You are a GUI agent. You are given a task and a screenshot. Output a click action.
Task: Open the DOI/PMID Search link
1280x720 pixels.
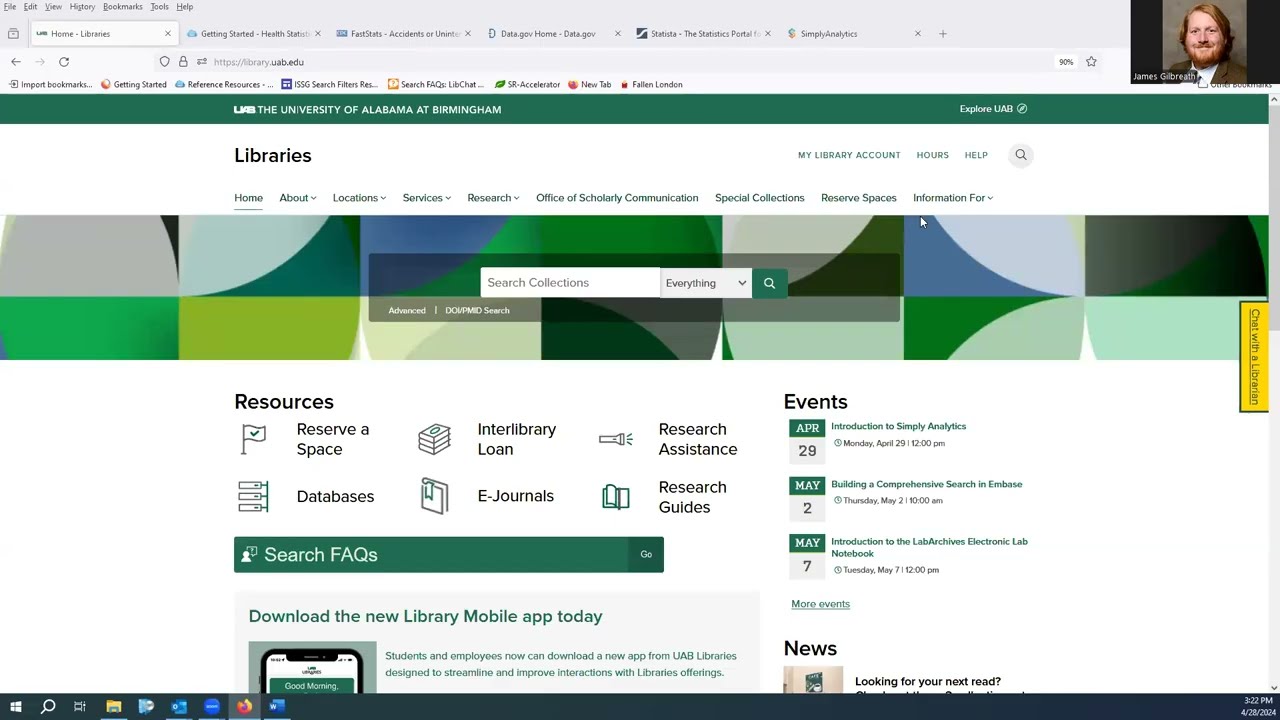pyautogui.click(x=477, y=311)
